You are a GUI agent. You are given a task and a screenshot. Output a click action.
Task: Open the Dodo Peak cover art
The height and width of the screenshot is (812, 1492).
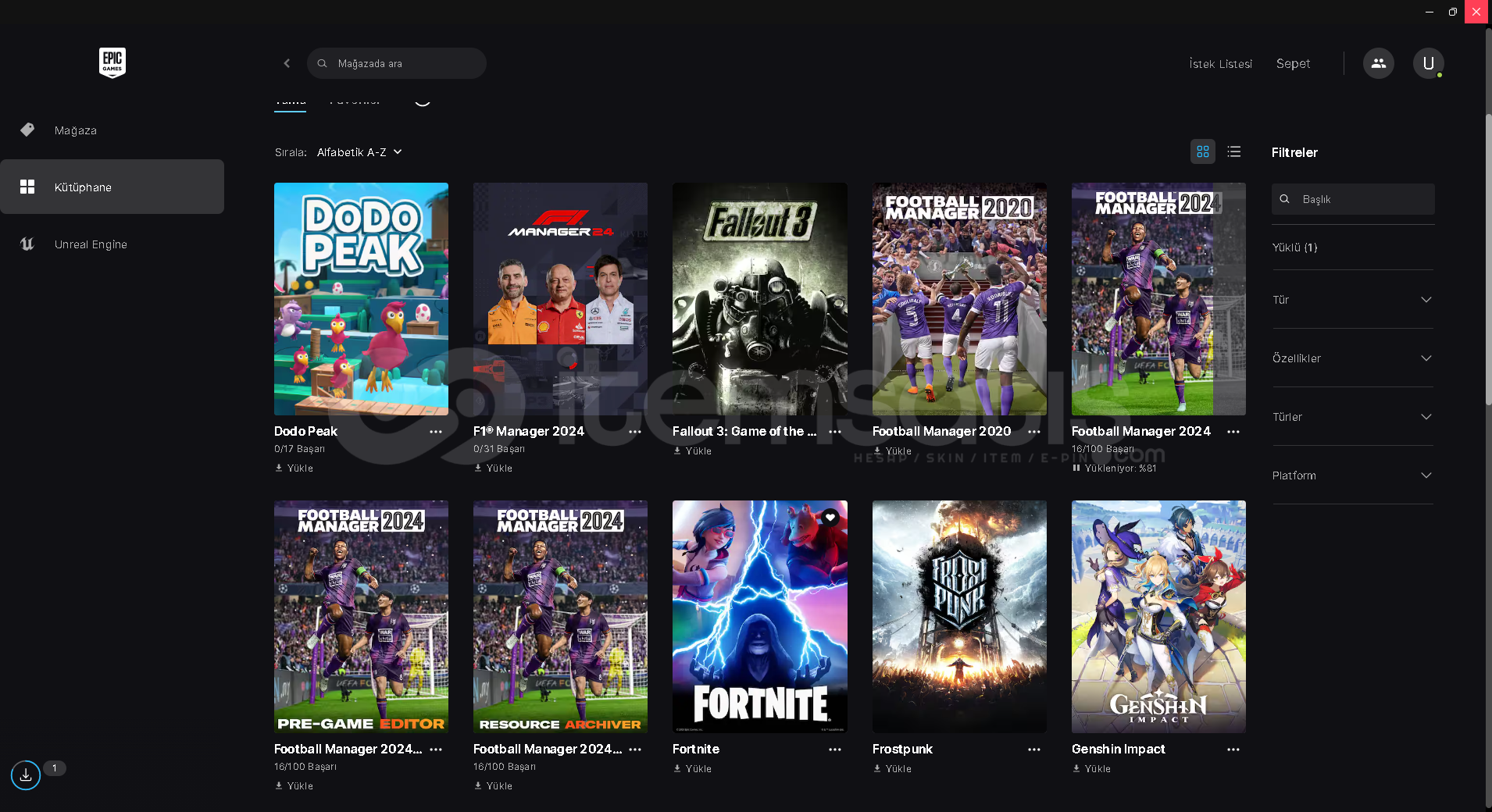[361, 299]
